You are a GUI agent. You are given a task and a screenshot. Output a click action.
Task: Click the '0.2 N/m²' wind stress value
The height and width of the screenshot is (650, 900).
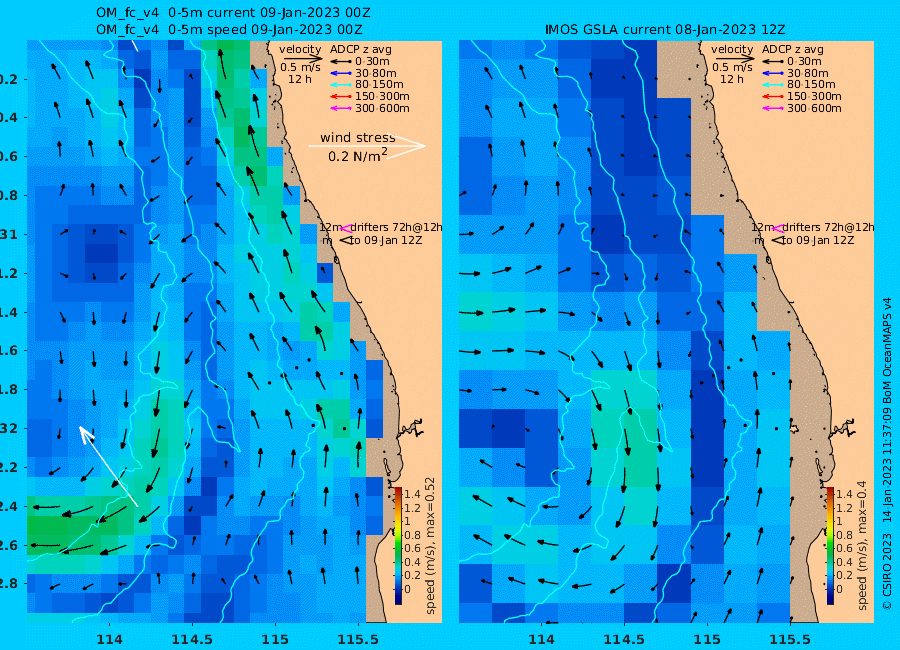click(x=358, y=155)
